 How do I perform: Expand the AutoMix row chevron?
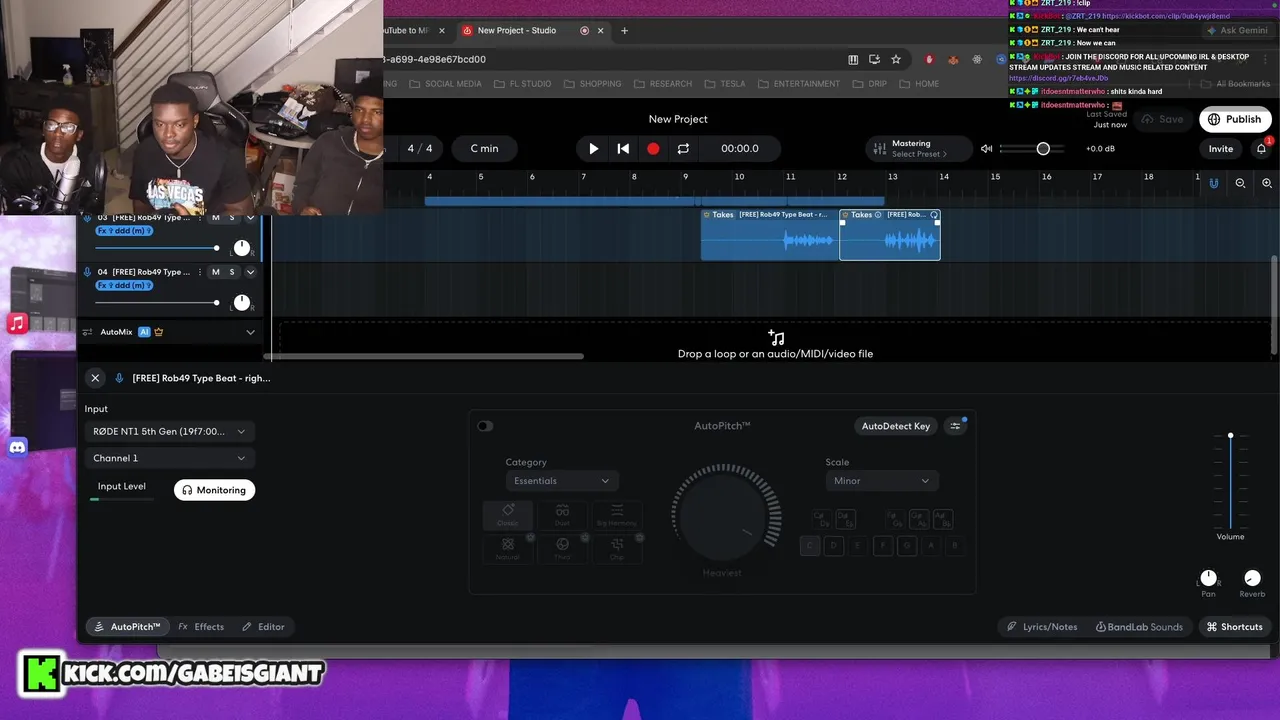(250, 332)
